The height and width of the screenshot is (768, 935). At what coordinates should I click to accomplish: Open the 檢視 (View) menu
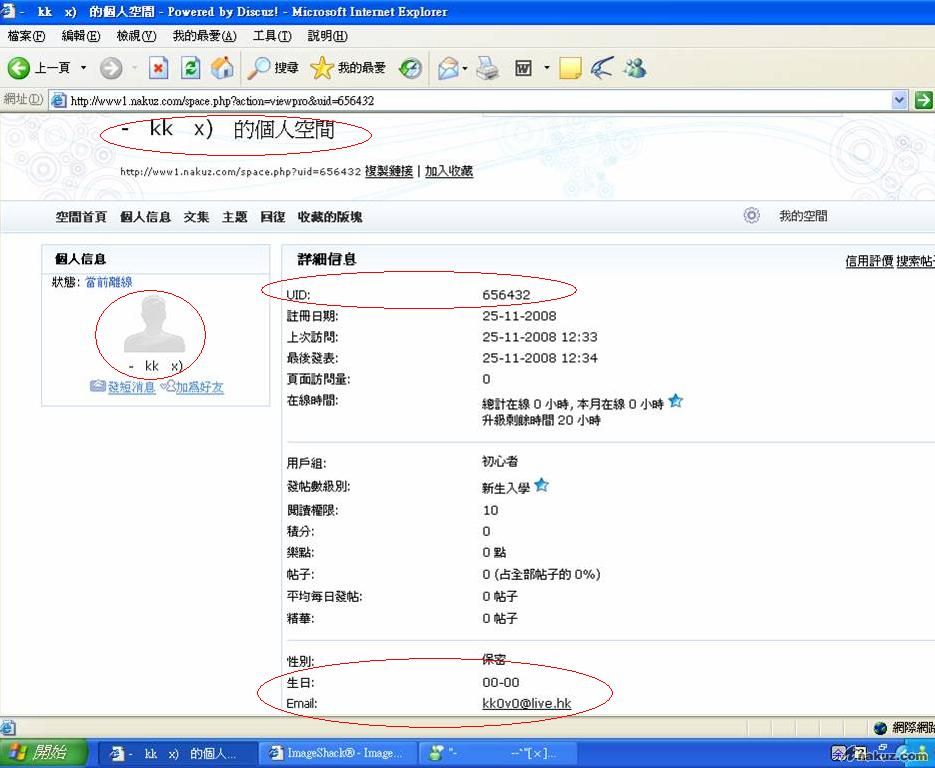coord(136,36)
